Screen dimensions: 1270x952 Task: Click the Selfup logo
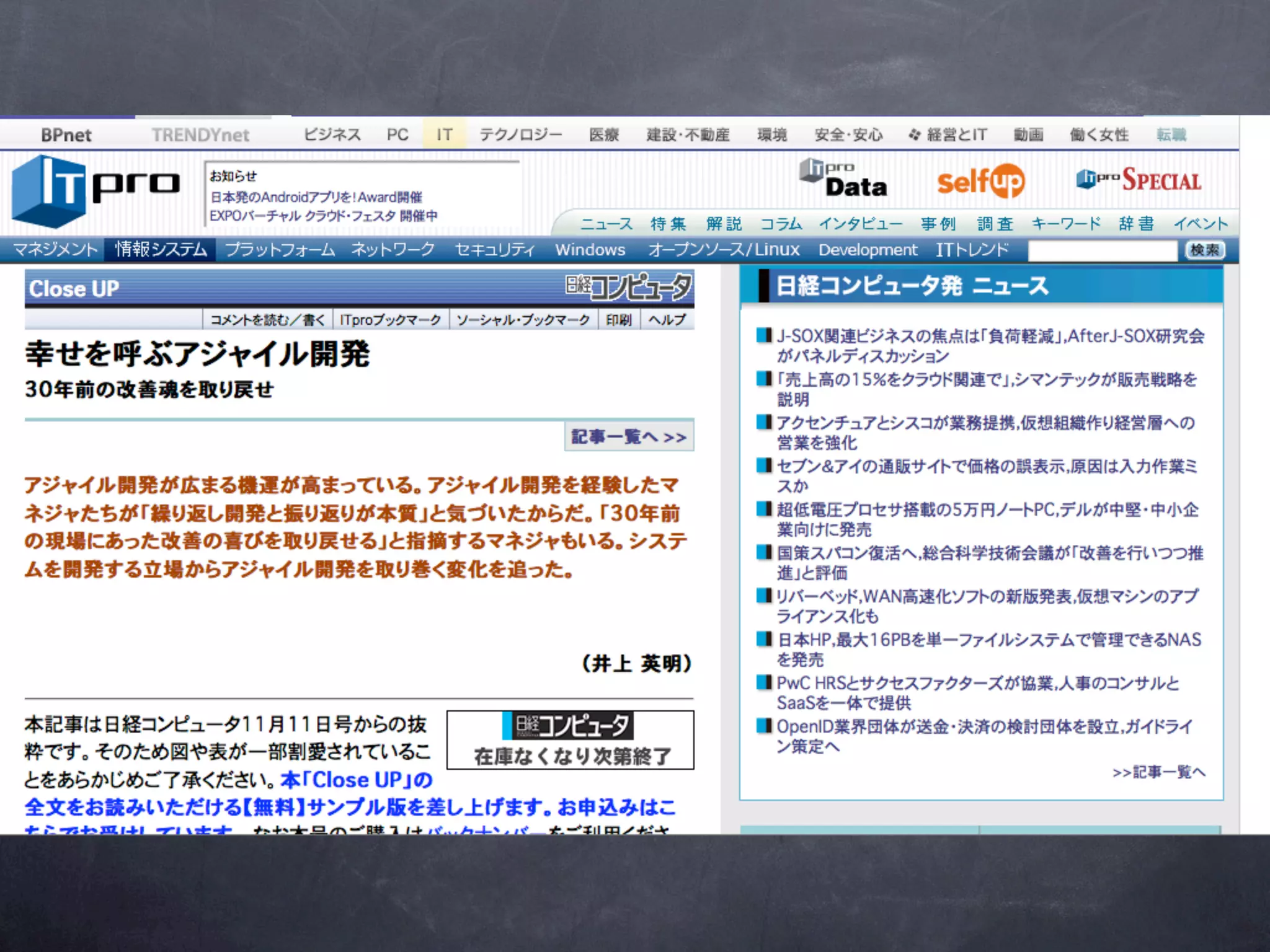pyautogui.click(x=980, y=182)
